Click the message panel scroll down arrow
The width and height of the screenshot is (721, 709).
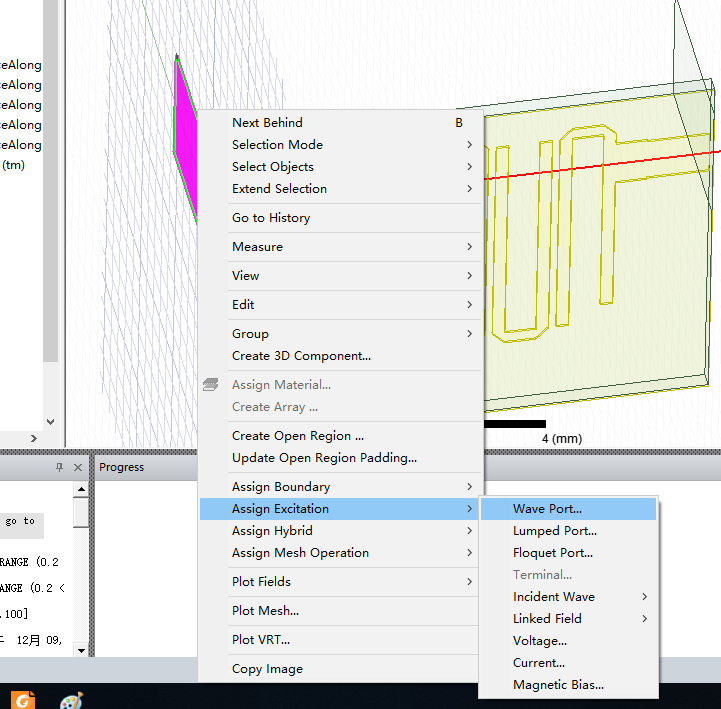(x=81, y=650)
